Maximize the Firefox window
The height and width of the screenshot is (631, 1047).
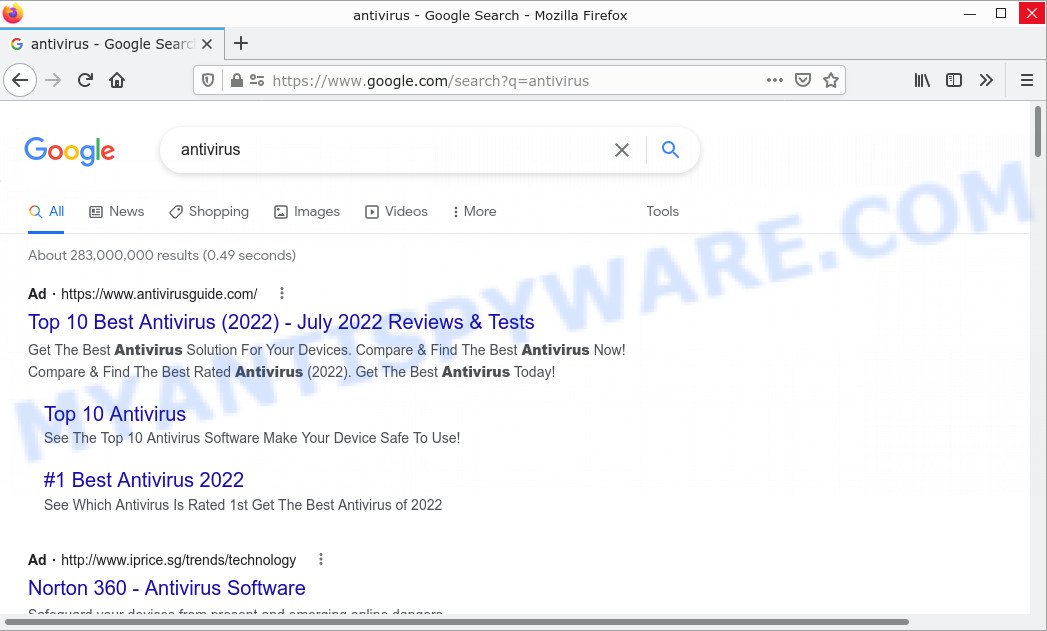tap(1001, 13)
